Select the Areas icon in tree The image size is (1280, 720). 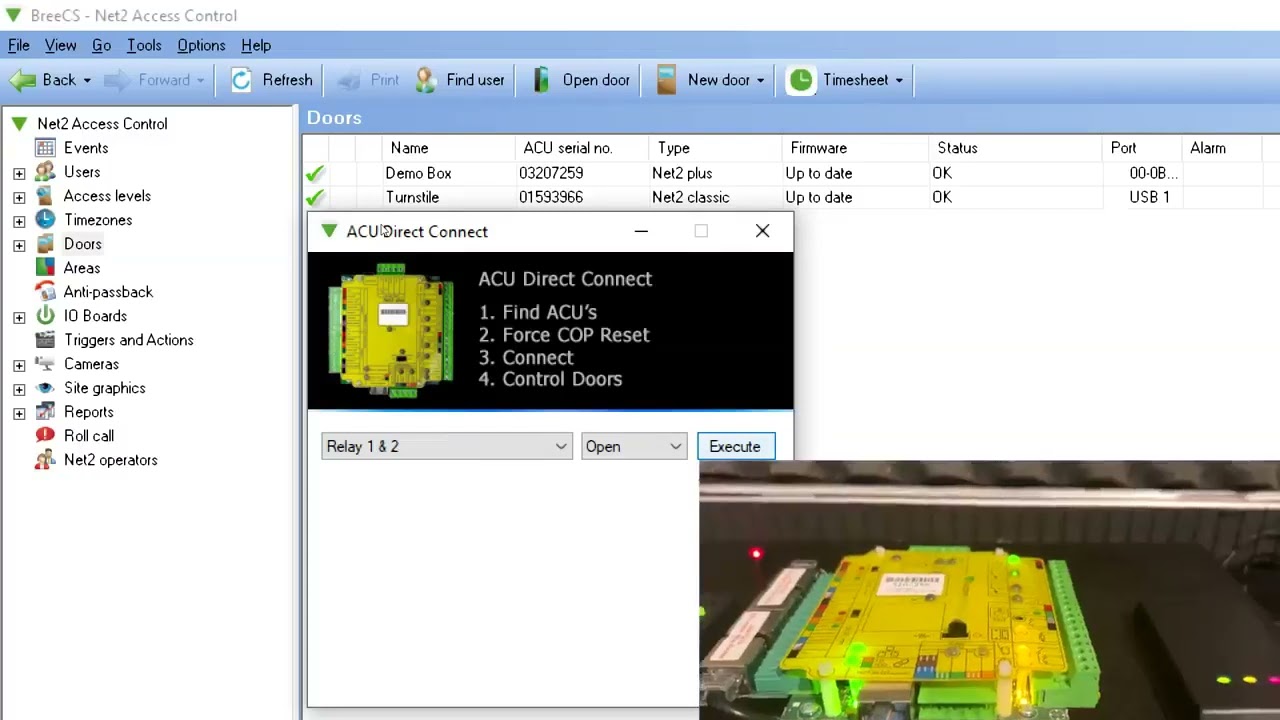click(x=45, y=268)
